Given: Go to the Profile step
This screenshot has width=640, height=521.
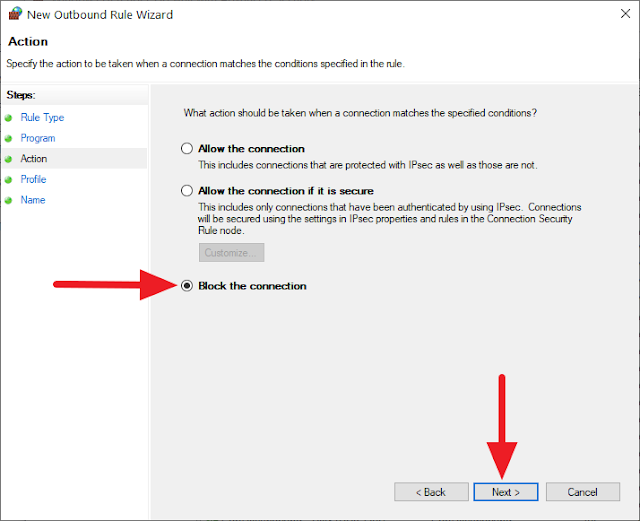Looking at the screenshot, I should point(33,179).
